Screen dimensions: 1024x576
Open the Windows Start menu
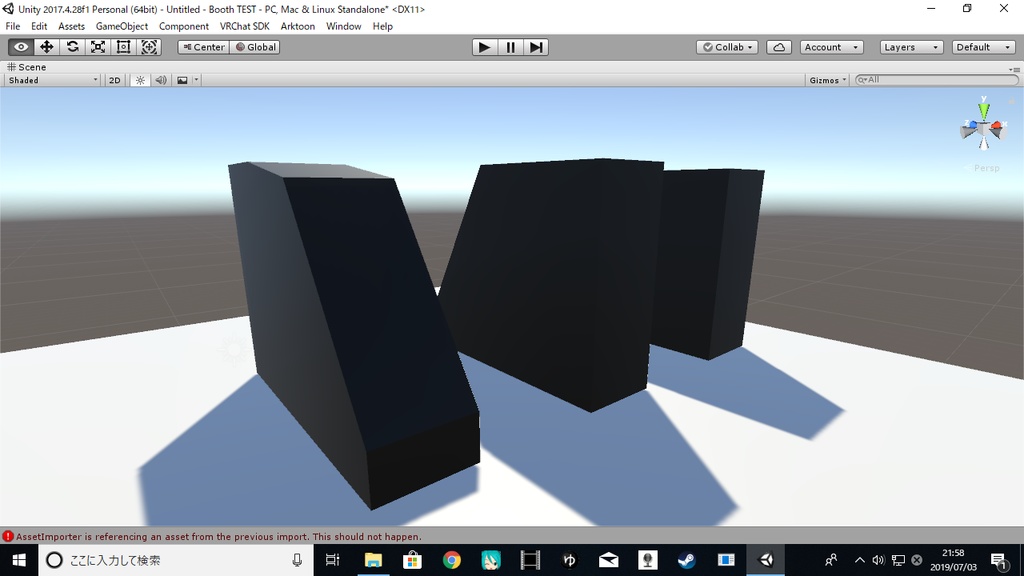click(x=19, y=560)
